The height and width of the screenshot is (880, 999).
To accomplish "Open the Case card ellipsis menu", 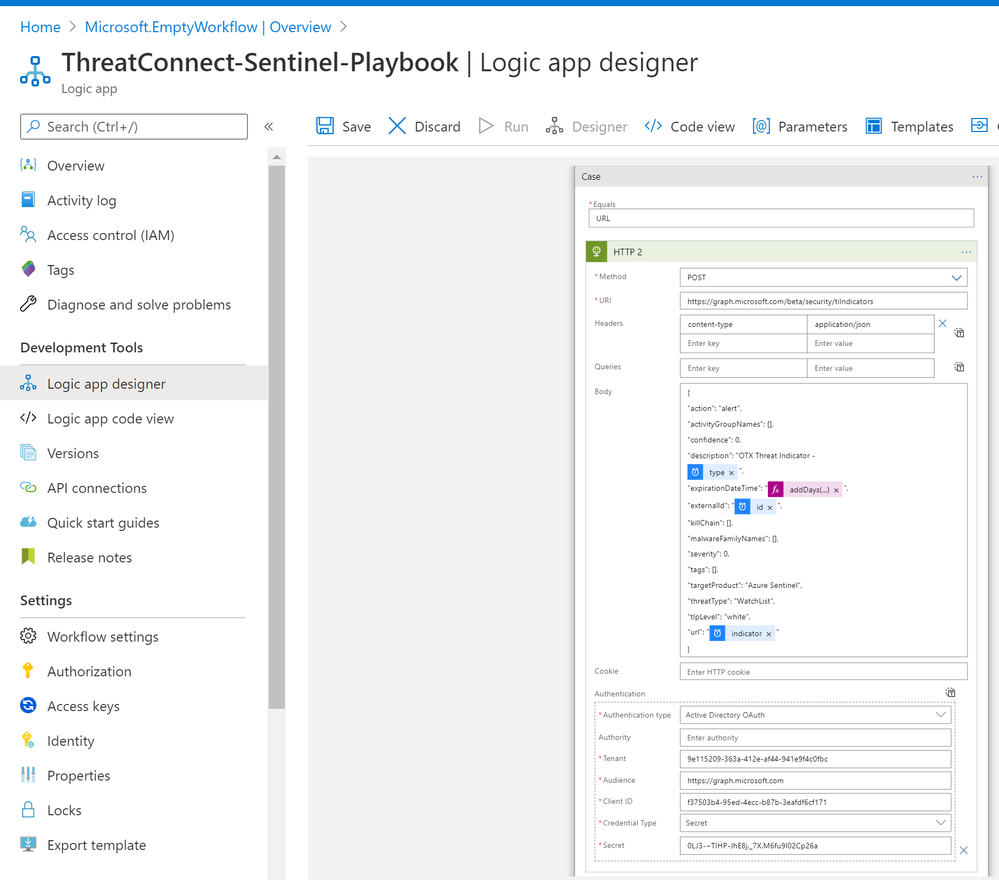I will coord(977,177).
